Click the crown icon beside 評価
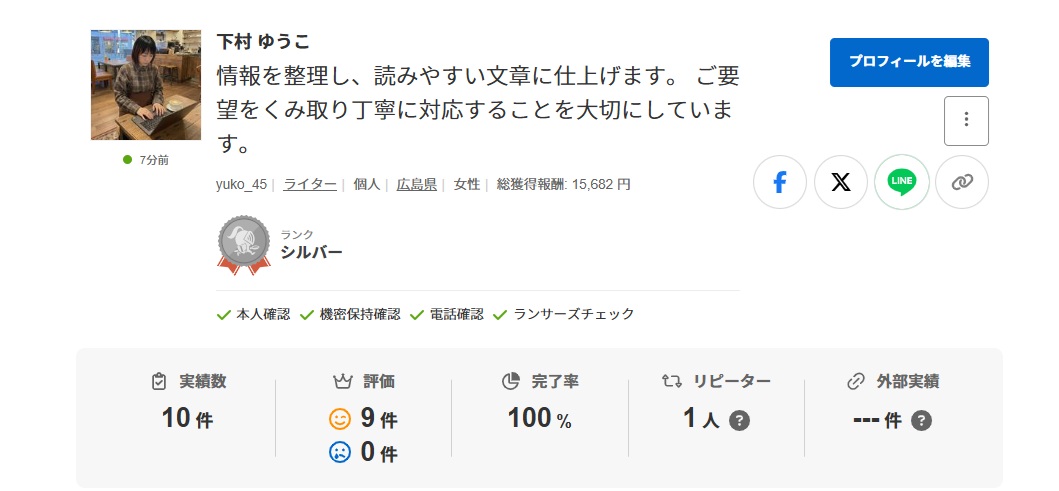The height and width of the screenshot is (491, 1059). 342,381
